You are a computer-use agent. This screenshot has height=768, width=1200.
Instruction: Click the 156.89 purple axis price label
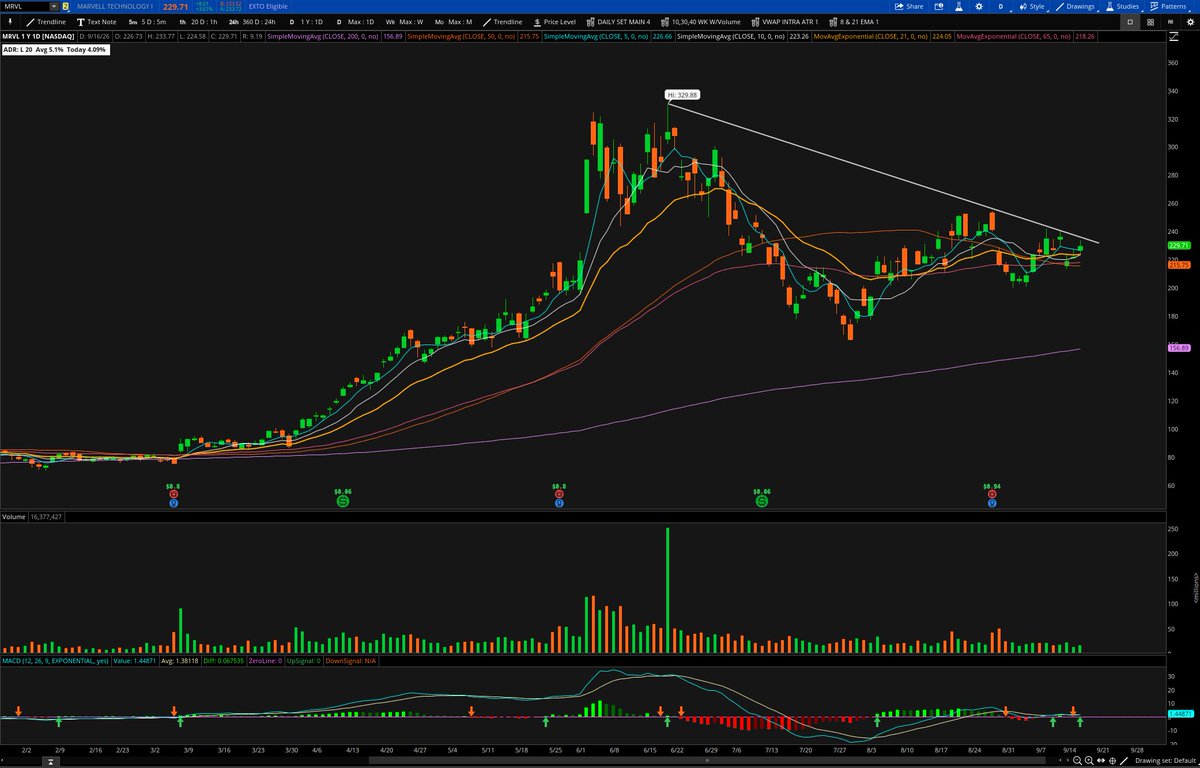coord(1179,347)
